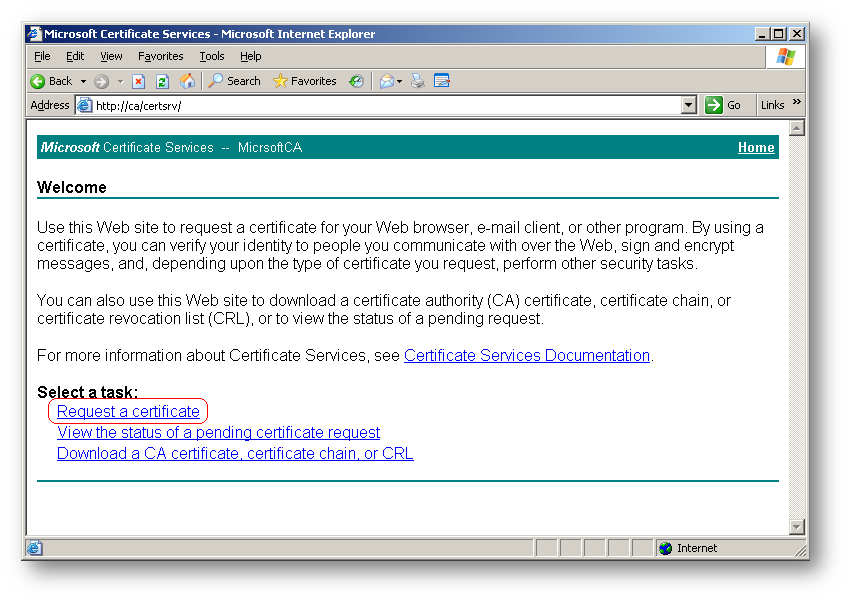Click the Print toolbar icon

pyautogui.click(x=418, y=81)
